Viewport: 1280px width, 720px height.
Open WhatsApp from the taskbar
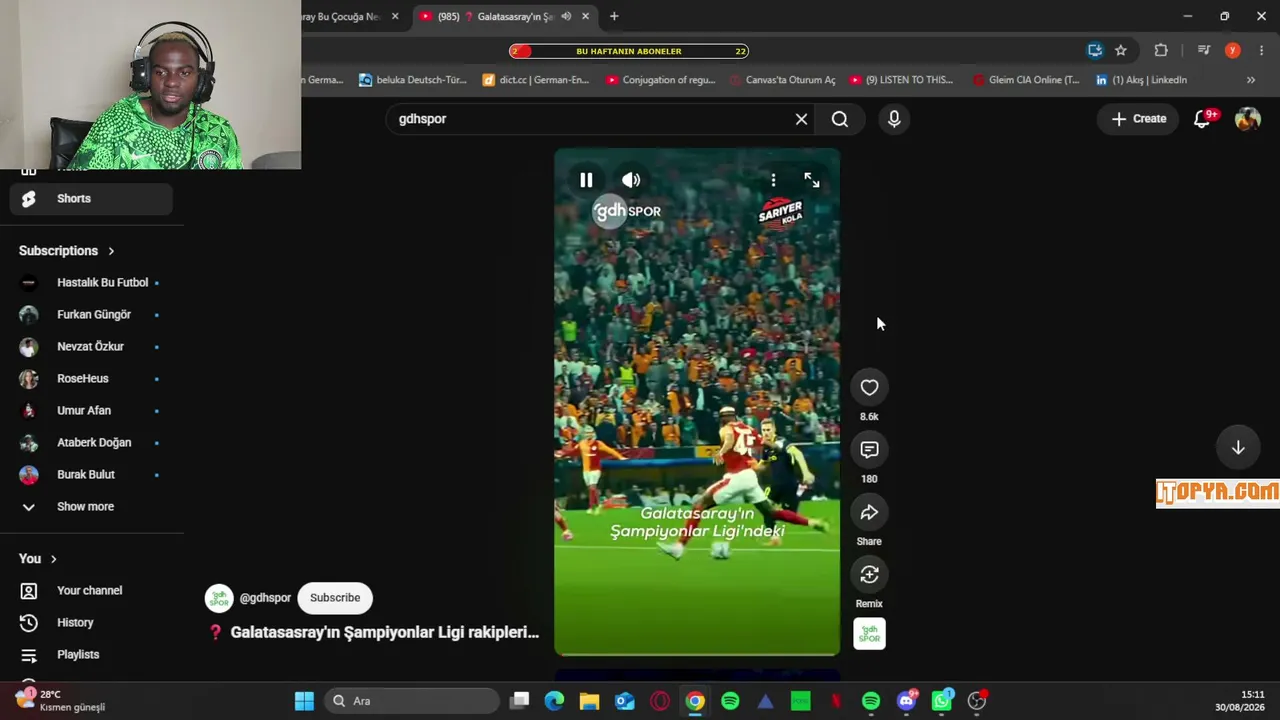tap(942, 701)
